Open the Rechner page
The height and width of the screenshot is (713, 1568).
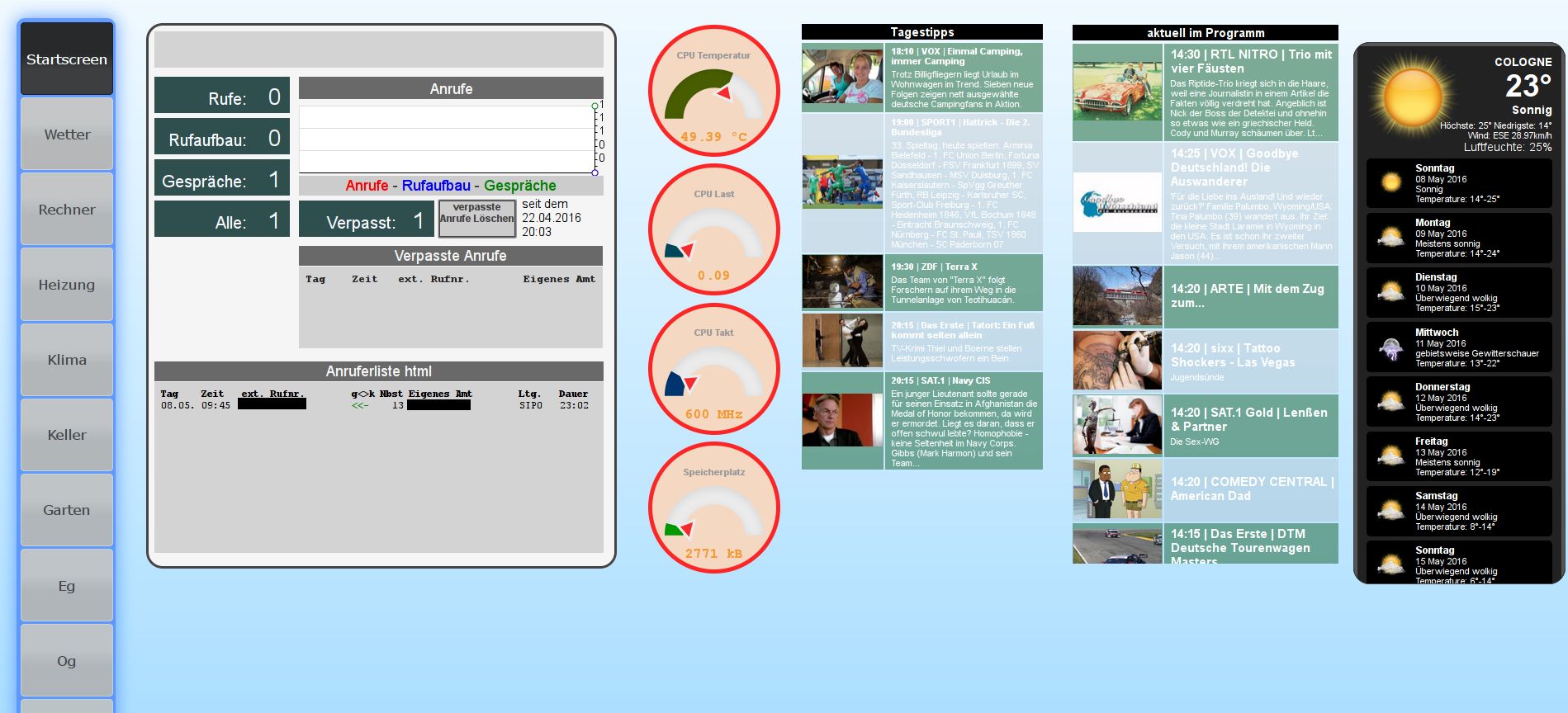[67, 209]
